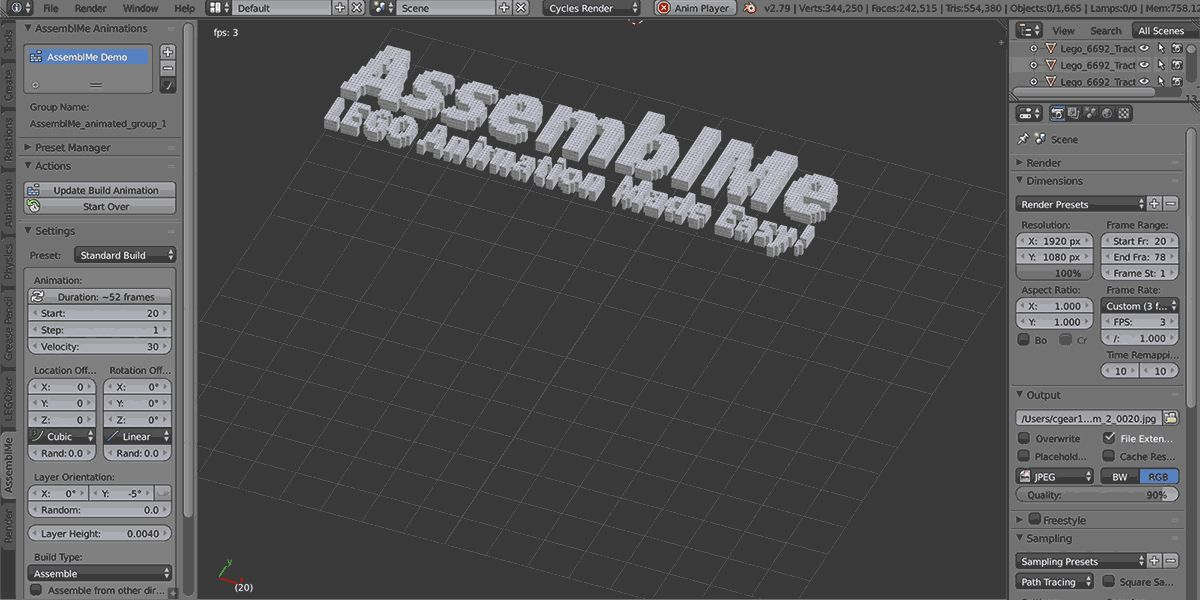
Task: Cancel the Anim Player job
Action: (x=664, y=8)
